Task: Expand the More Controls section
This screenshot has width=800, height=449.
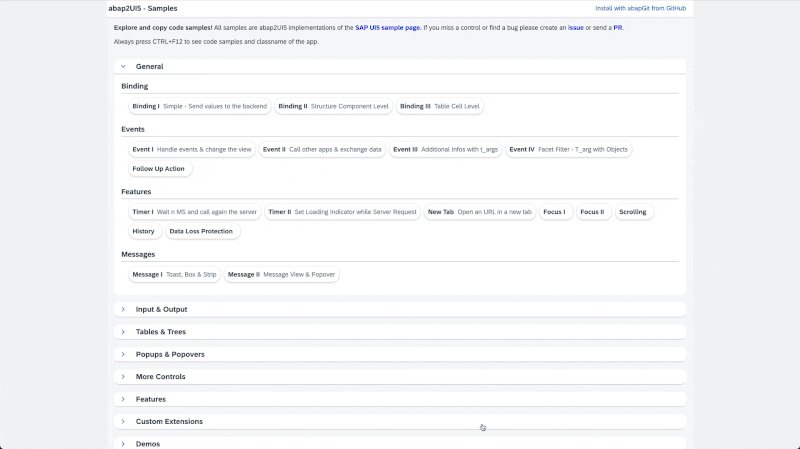Action: (x=400, y=377)
